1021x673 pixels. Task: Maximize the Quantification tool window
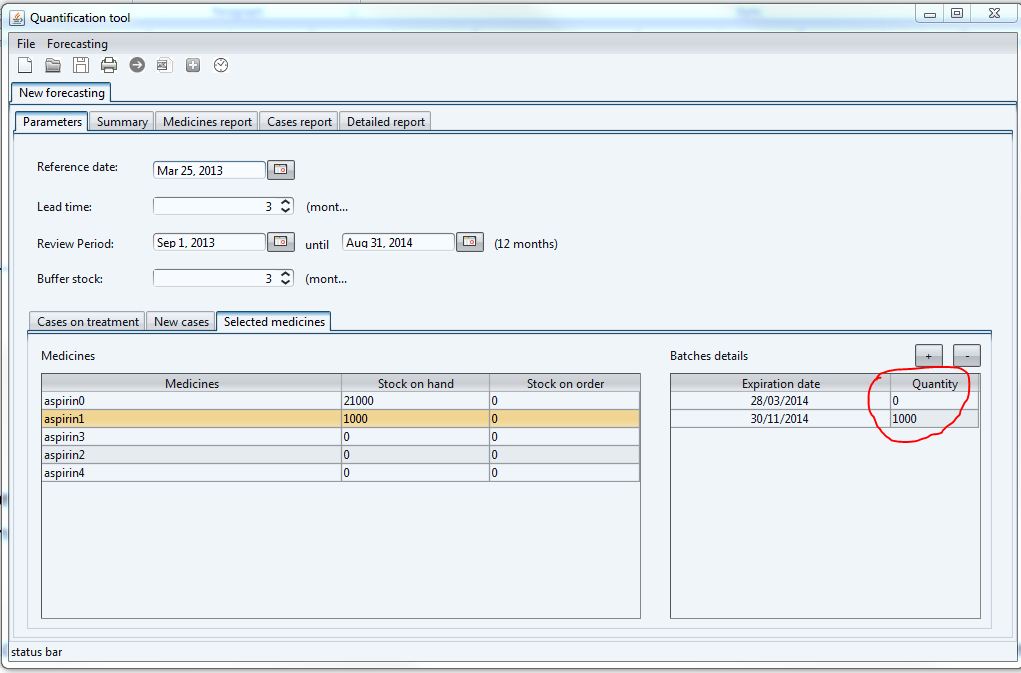[957, 14]
